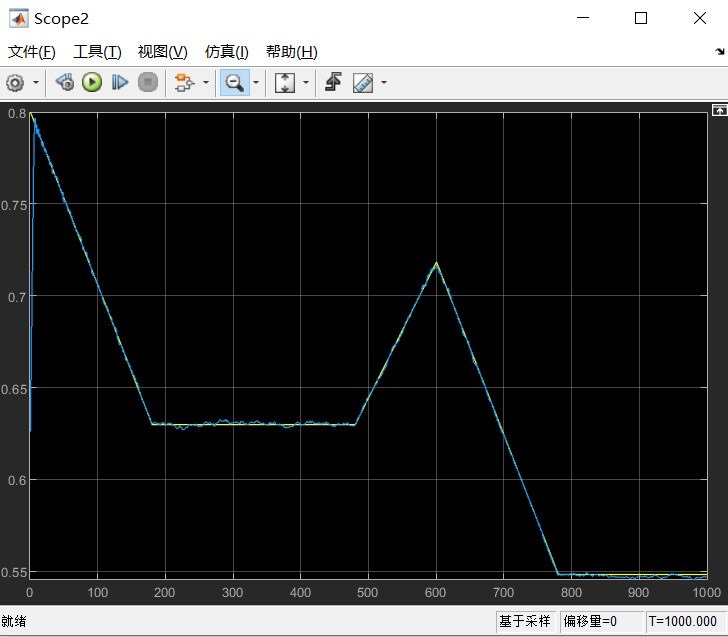Open the 文件(F) menu
This screenshot has height=637, width=728.
[32, 52]
